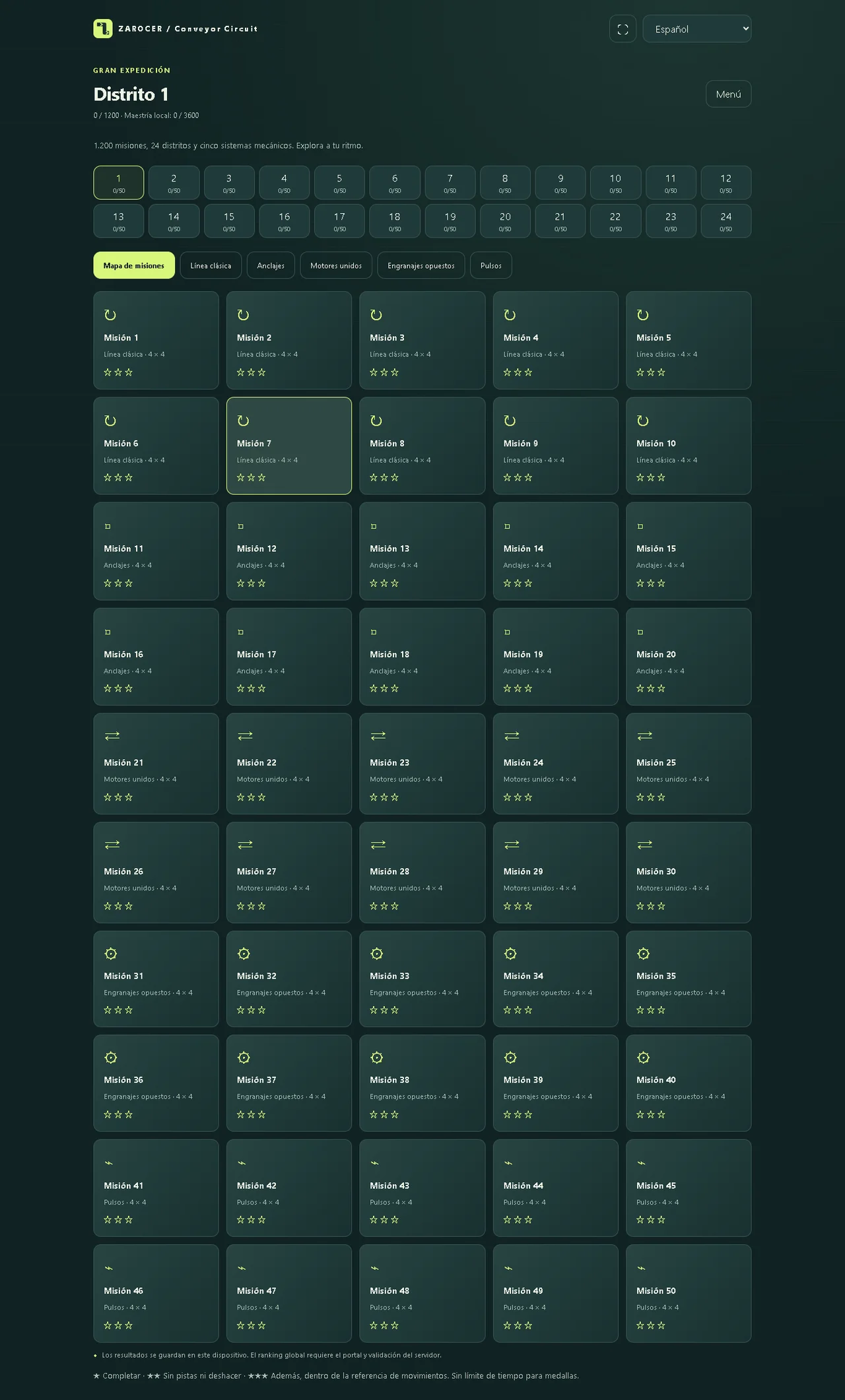Click the anchor square icon on Misión 13
The height and width of the screenshot is (1400, 845).
coord(374,526)
